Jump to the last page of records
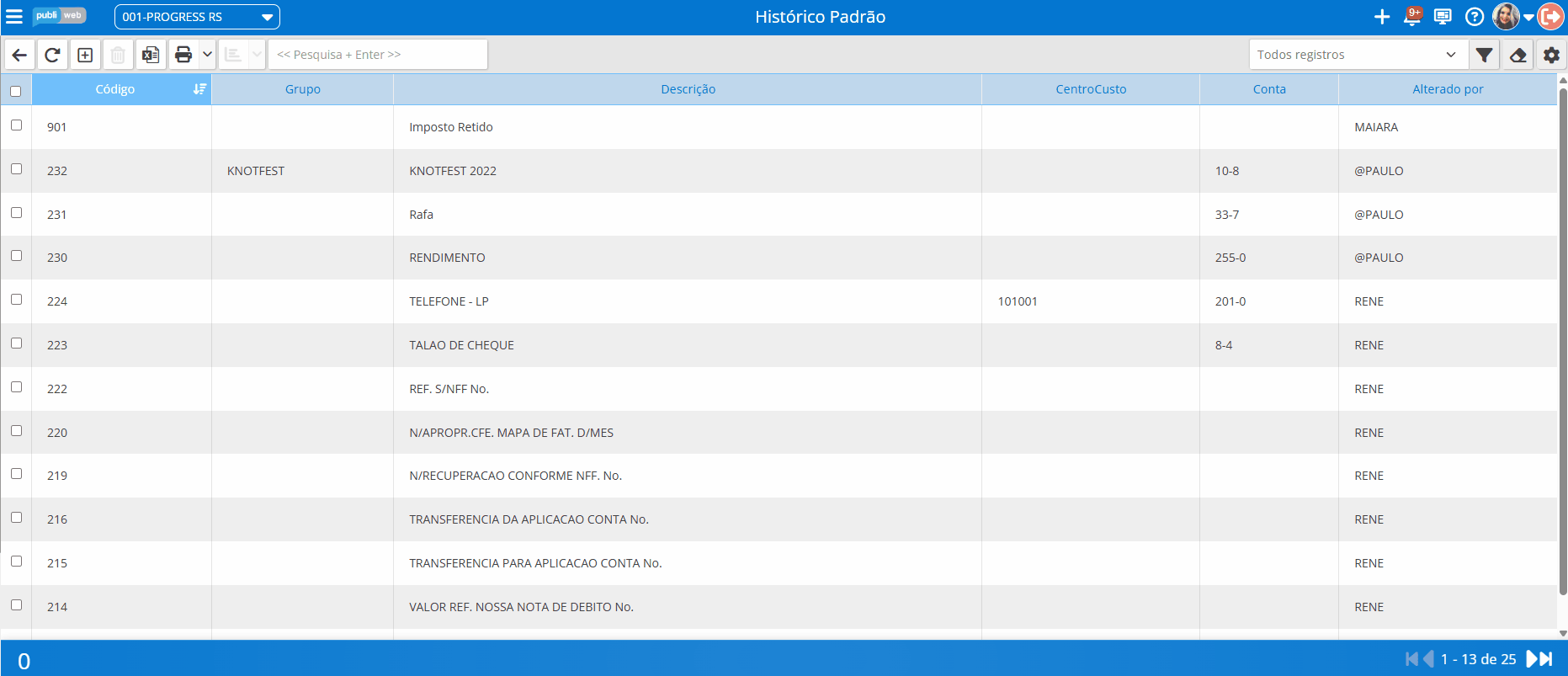 [1547, 659]
